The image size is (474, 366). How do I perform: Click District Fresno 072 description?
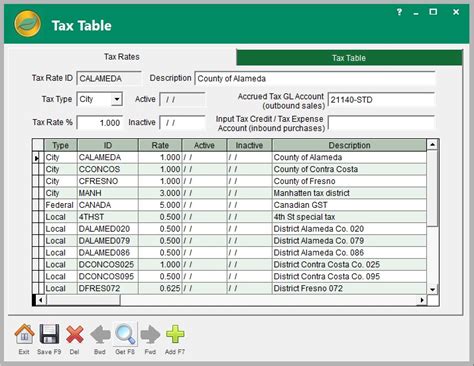(x=349, y=288)
